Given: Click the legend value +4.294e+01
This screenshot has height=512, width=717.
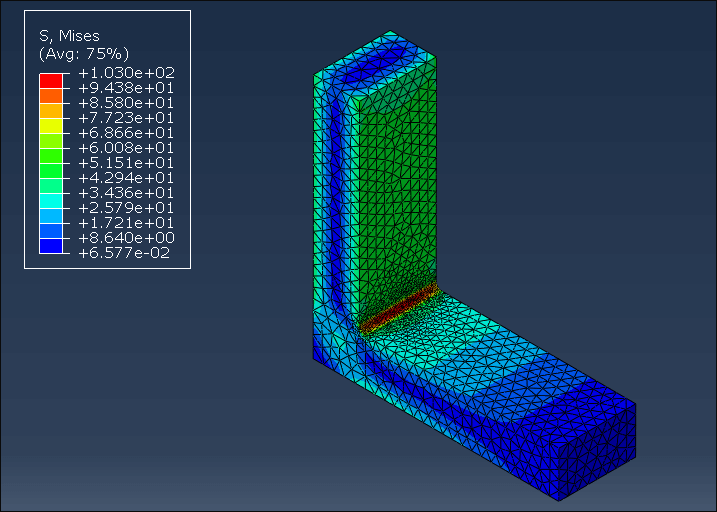Looking at the screenshot, I should click(127, 178).
